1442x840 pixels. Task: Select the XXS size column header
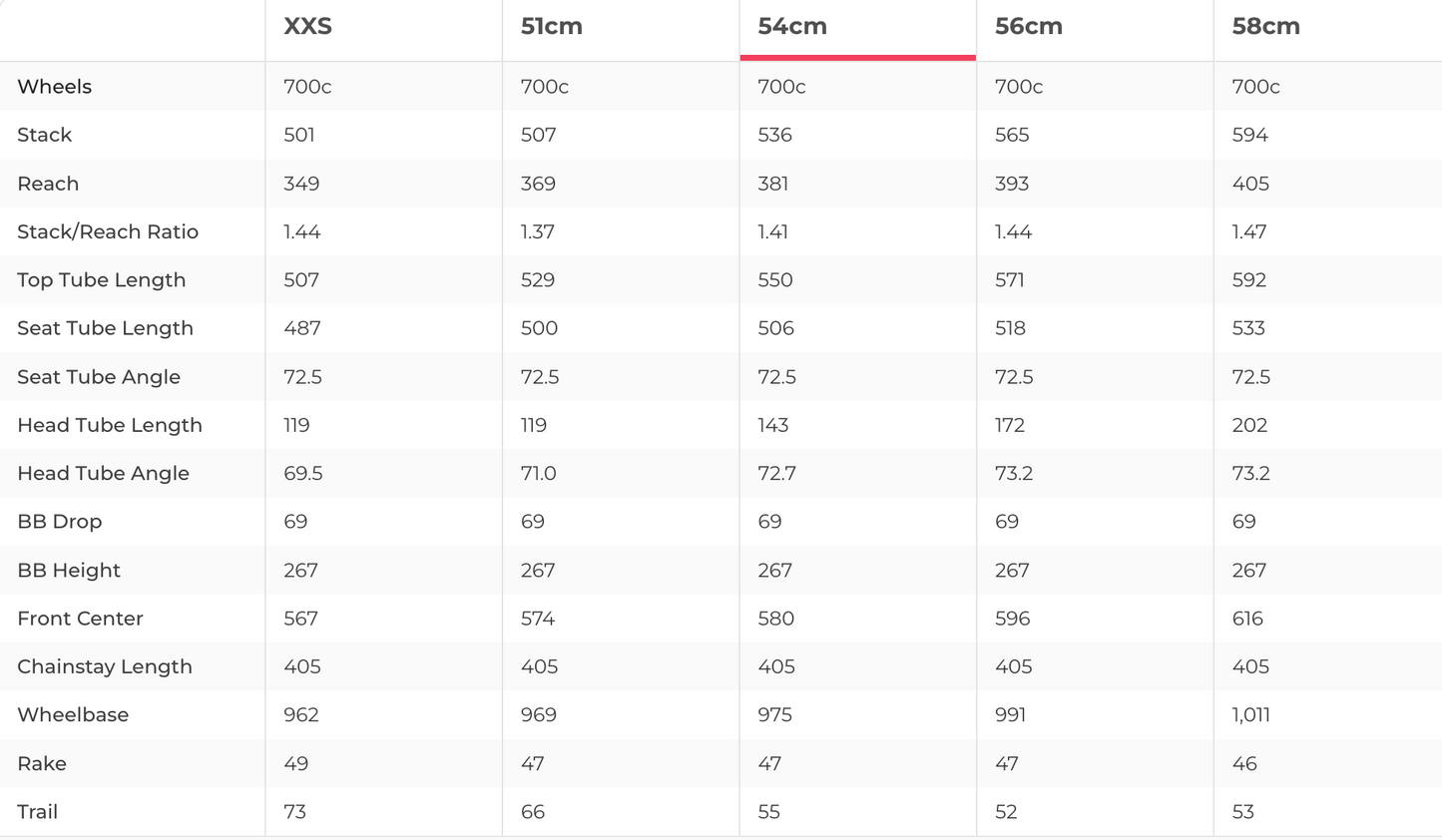click(307, 27)
